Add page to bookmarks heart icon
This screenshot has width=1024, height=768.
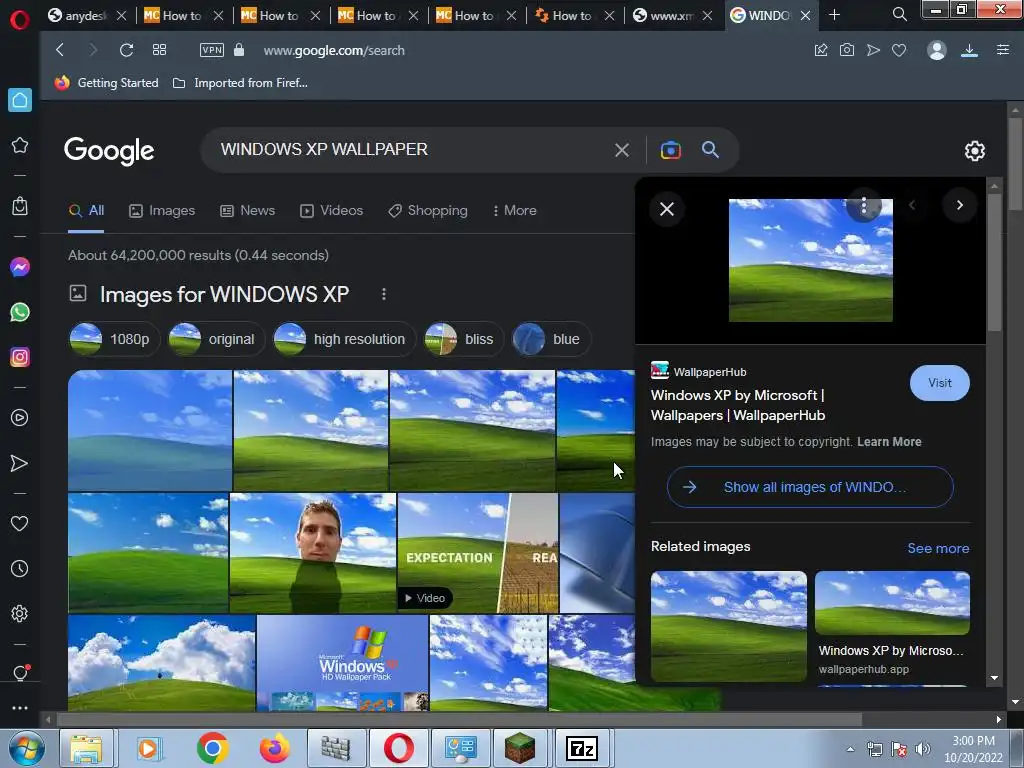point(899,50)
